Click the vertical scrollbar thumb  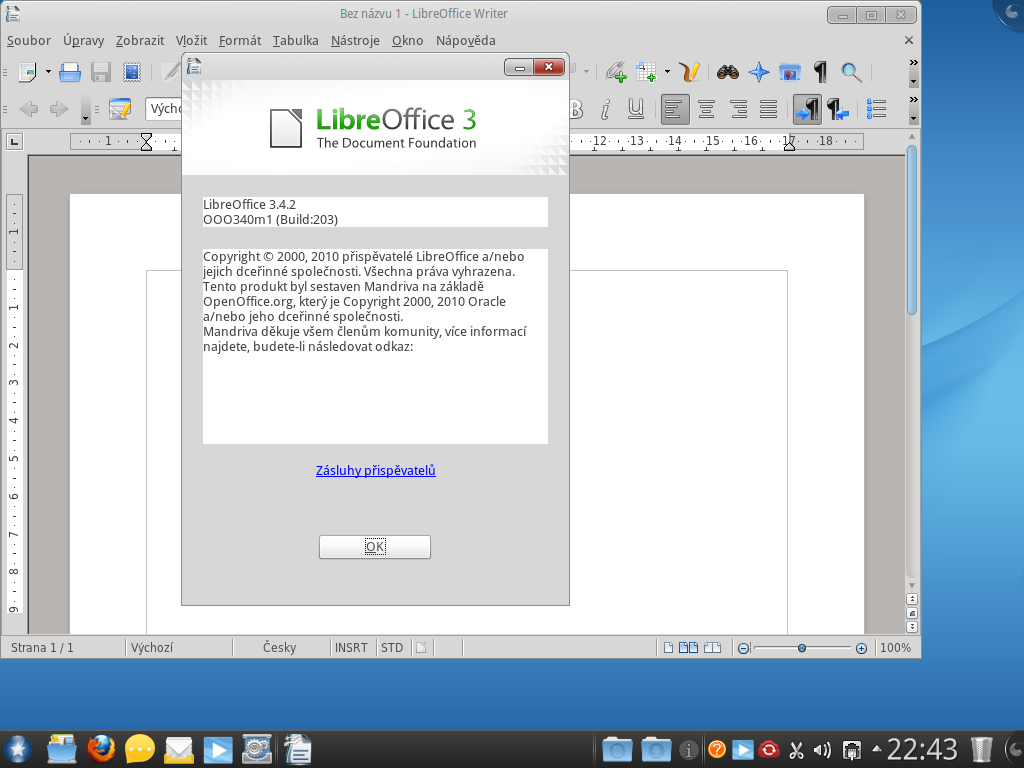tap(912, 229)
